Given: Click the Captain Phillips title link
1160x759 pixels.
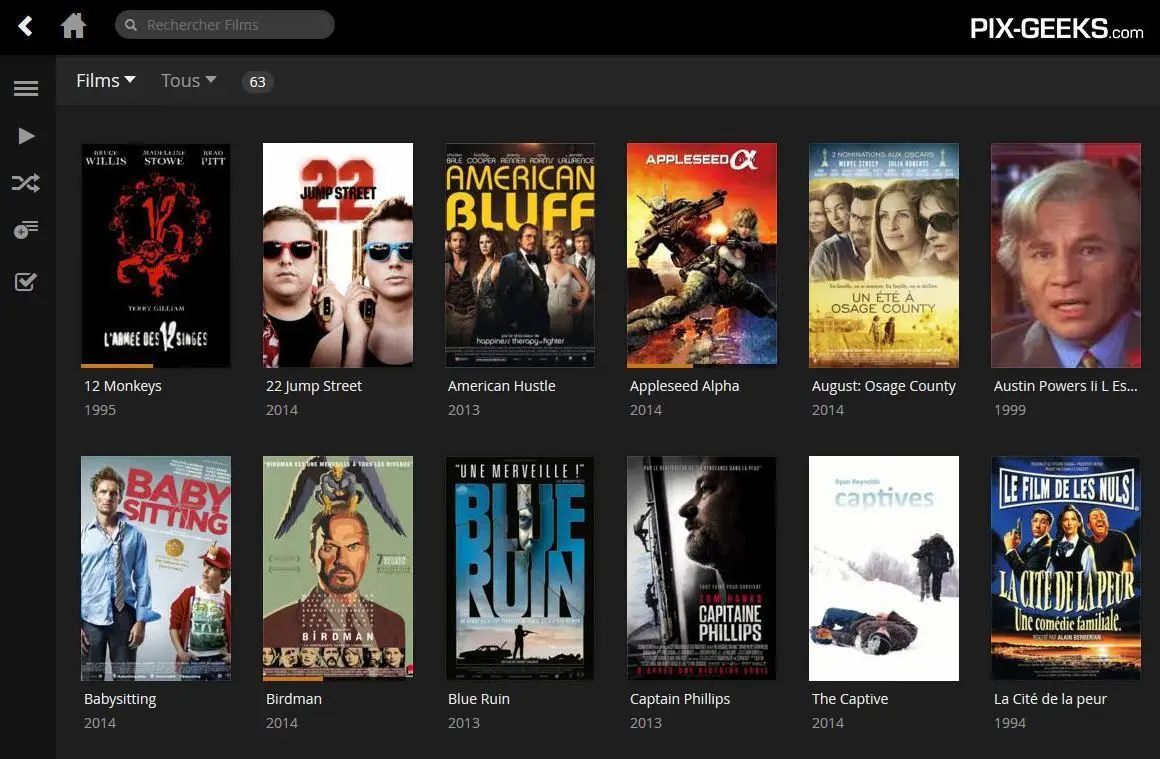Looking at the screenshot, I should pyautogui.click(x=680, y=699).
